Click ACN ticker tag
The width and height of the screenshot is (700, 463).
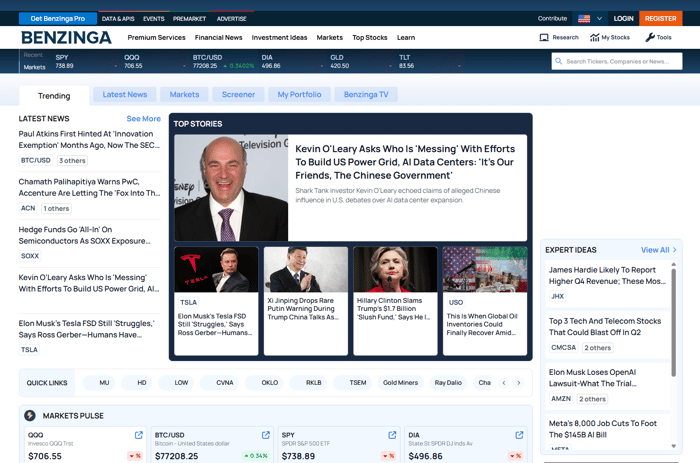(x=28, y=209)
